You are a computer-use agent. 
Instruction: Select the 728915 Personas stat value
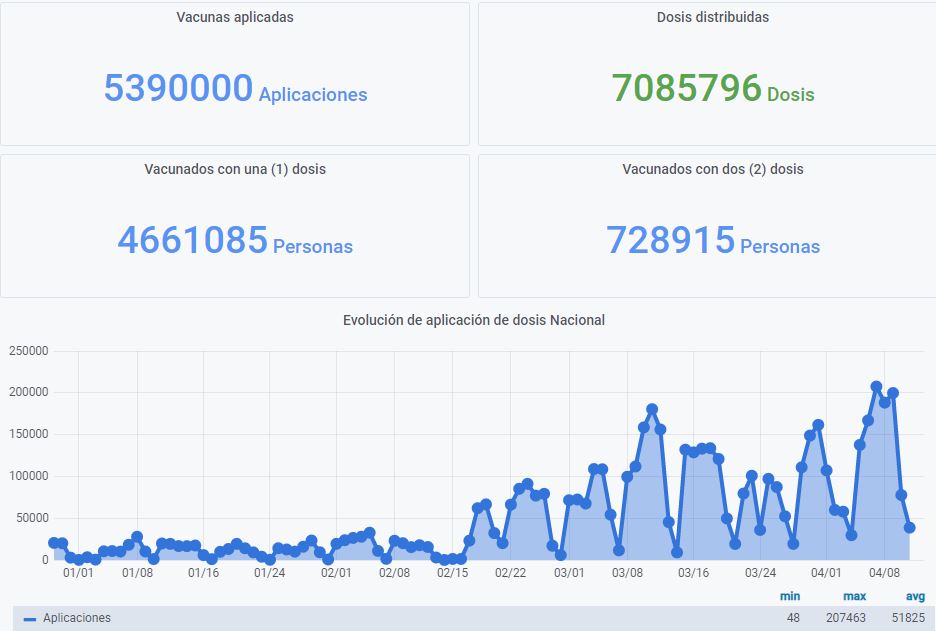(670, 241)
